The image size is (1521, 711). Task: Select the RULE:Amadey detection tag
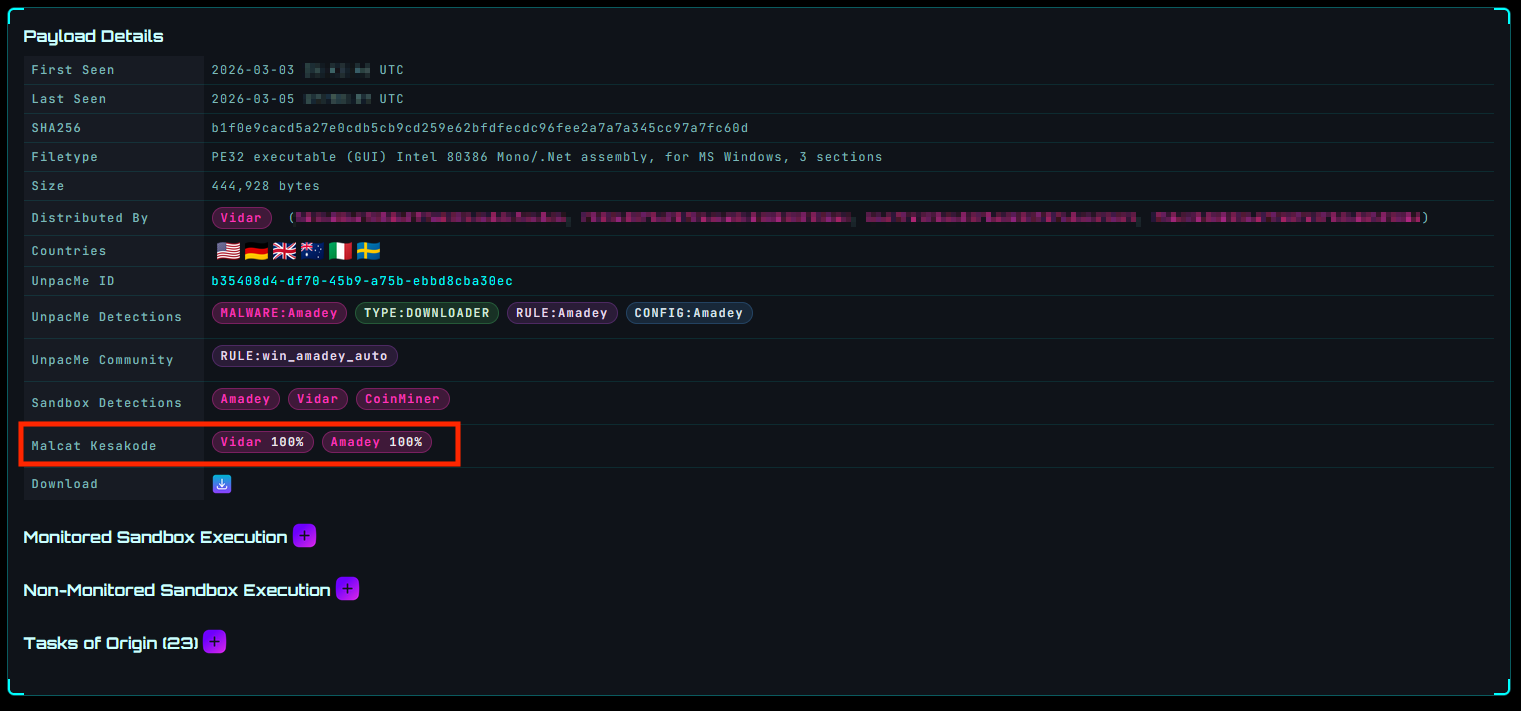click(562, 313)
